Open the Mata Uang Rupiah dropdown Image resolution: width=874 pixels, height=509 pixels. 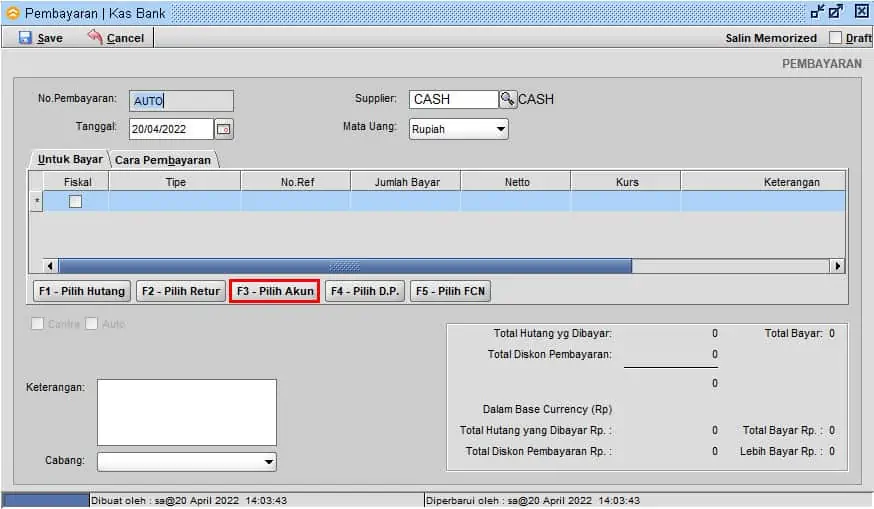pos(458,129)
